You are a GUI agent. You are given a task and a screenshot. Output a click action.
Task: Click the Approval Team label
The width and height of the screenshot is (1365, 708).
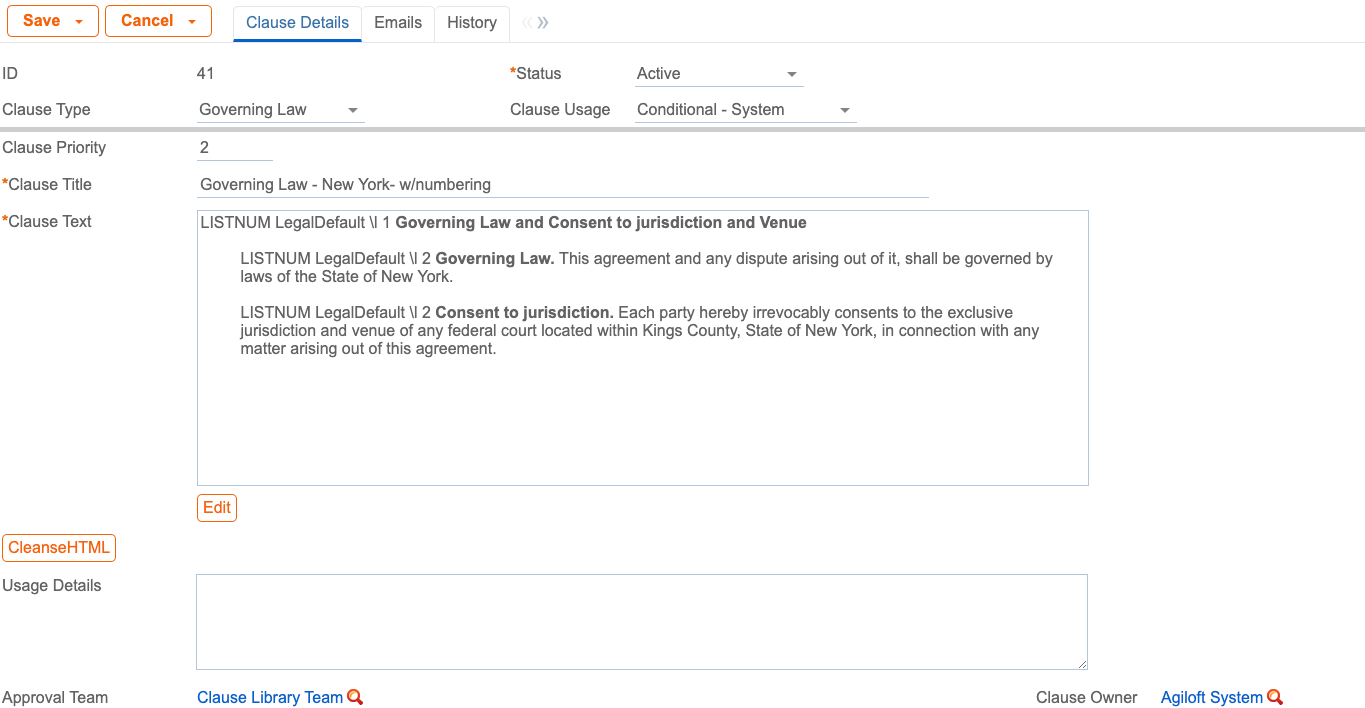(55, 698)
